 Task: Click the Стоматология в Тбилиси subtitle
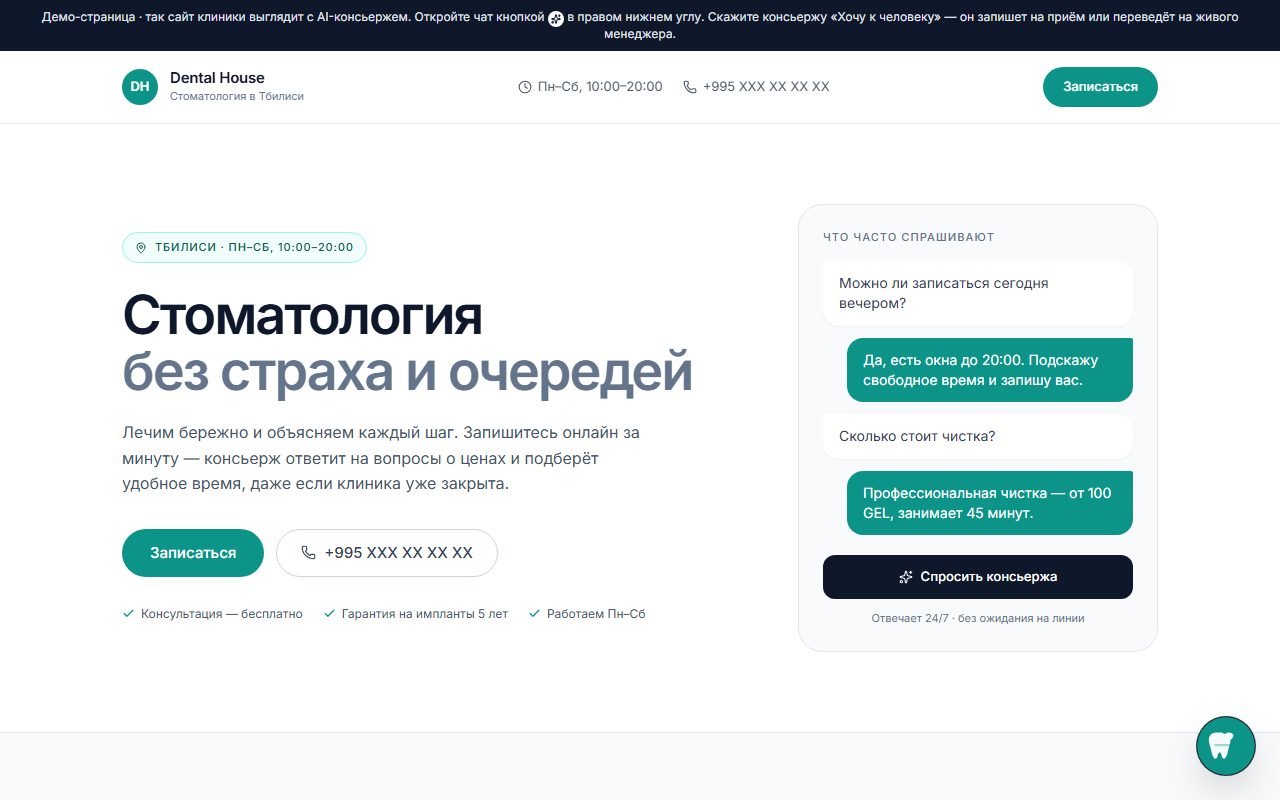(x=237, y=96)
